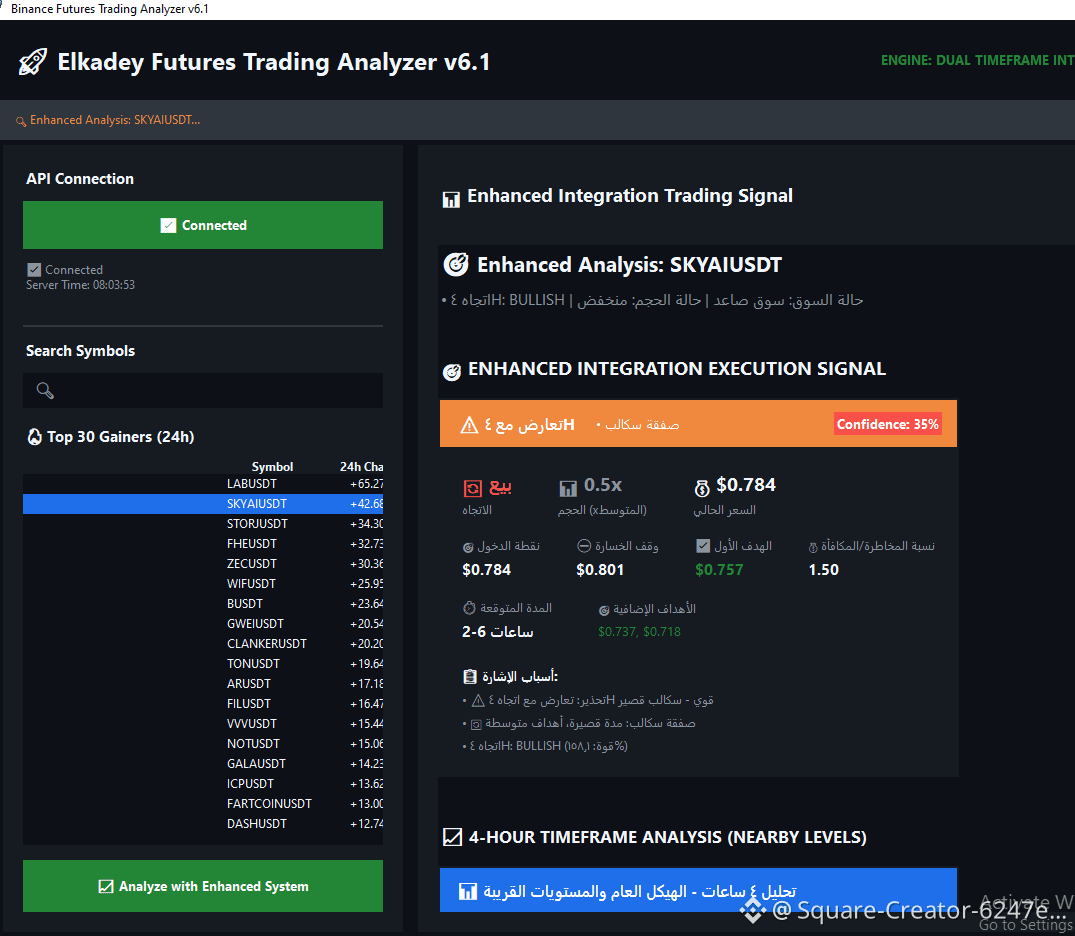The image size is (1075, 936).
Task: Click the first target value $0.757
Action: (x=719, y=570)
